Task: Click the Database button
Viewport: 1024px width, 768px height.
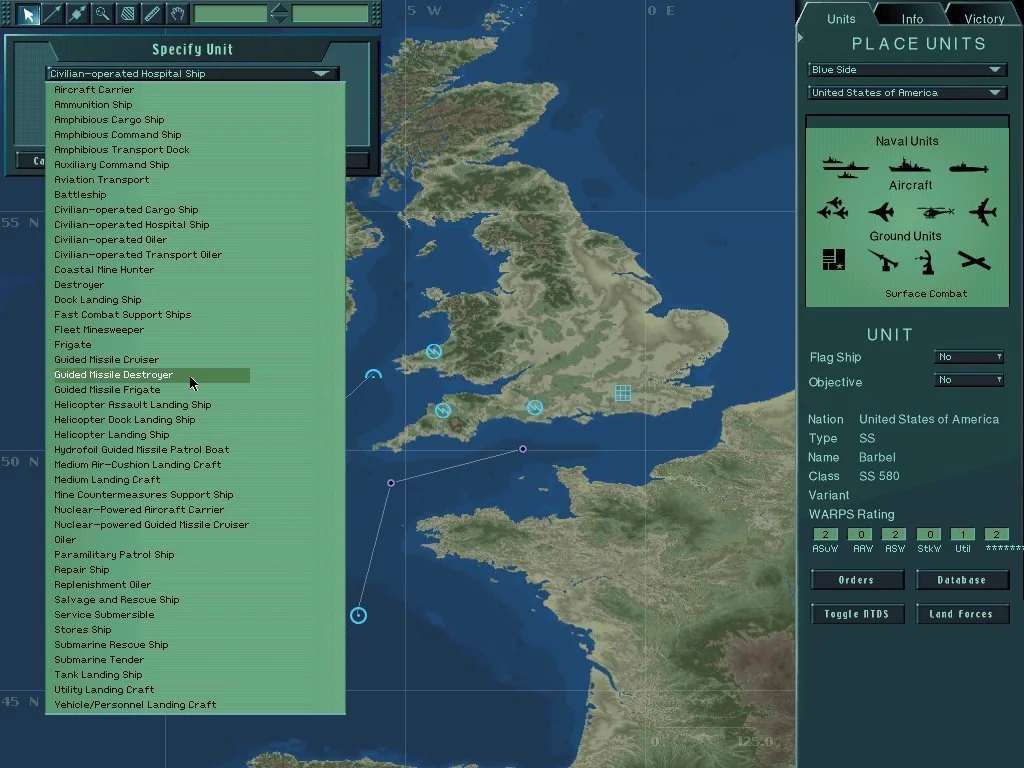Action: (x=962, y=580)
